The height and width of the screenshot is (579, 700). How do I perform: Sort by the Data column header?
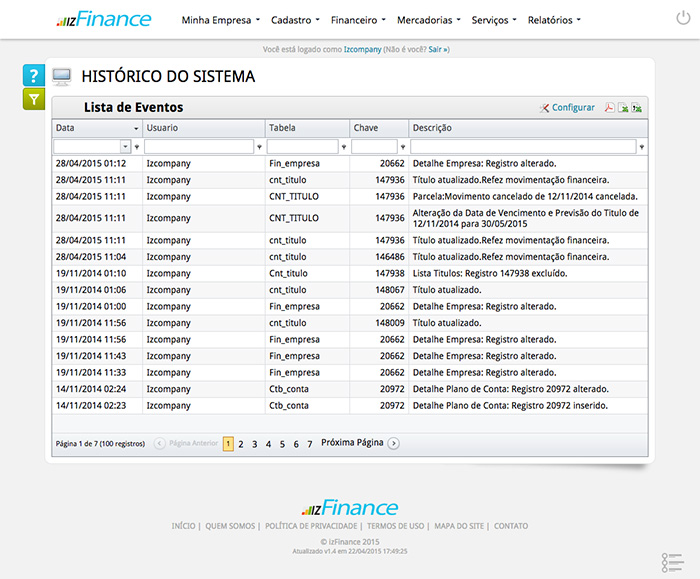coord(90,128)
